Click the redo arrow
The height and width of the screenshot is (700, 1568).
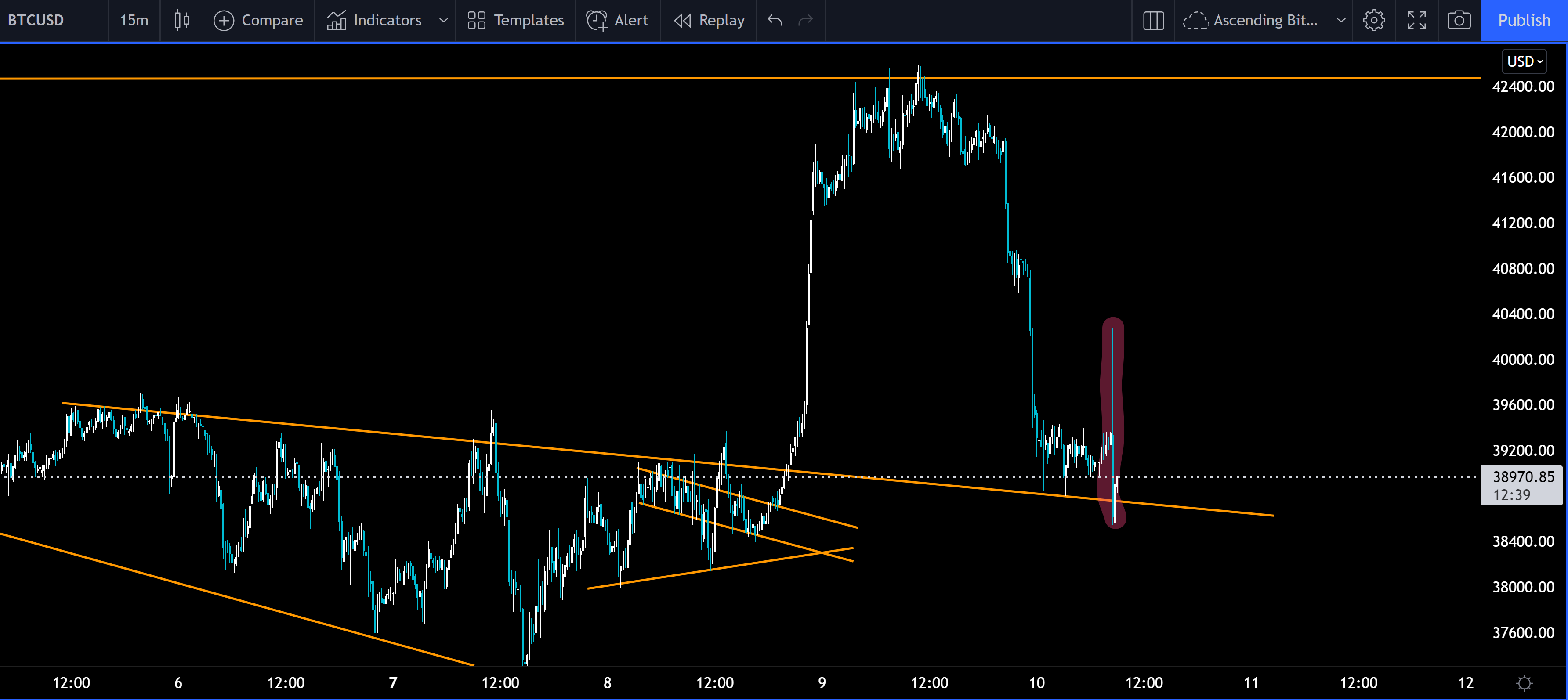805,20
